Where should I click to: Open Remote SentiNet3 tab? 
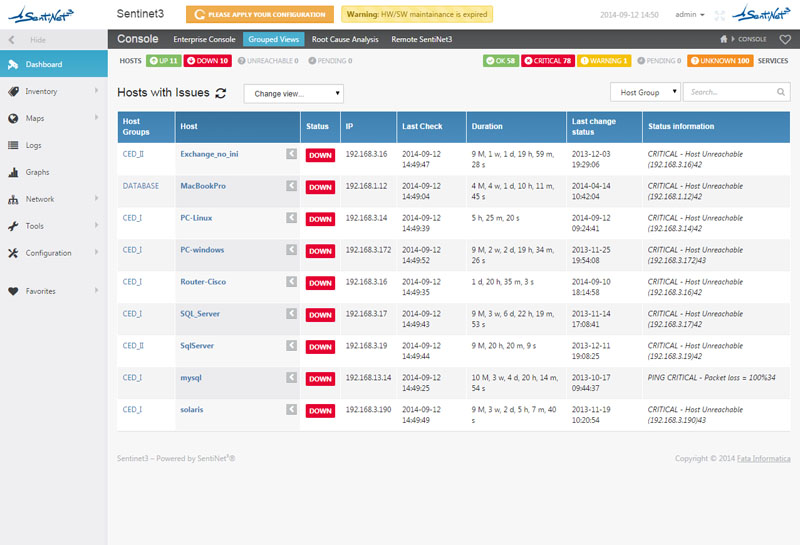tap(421, 39)
